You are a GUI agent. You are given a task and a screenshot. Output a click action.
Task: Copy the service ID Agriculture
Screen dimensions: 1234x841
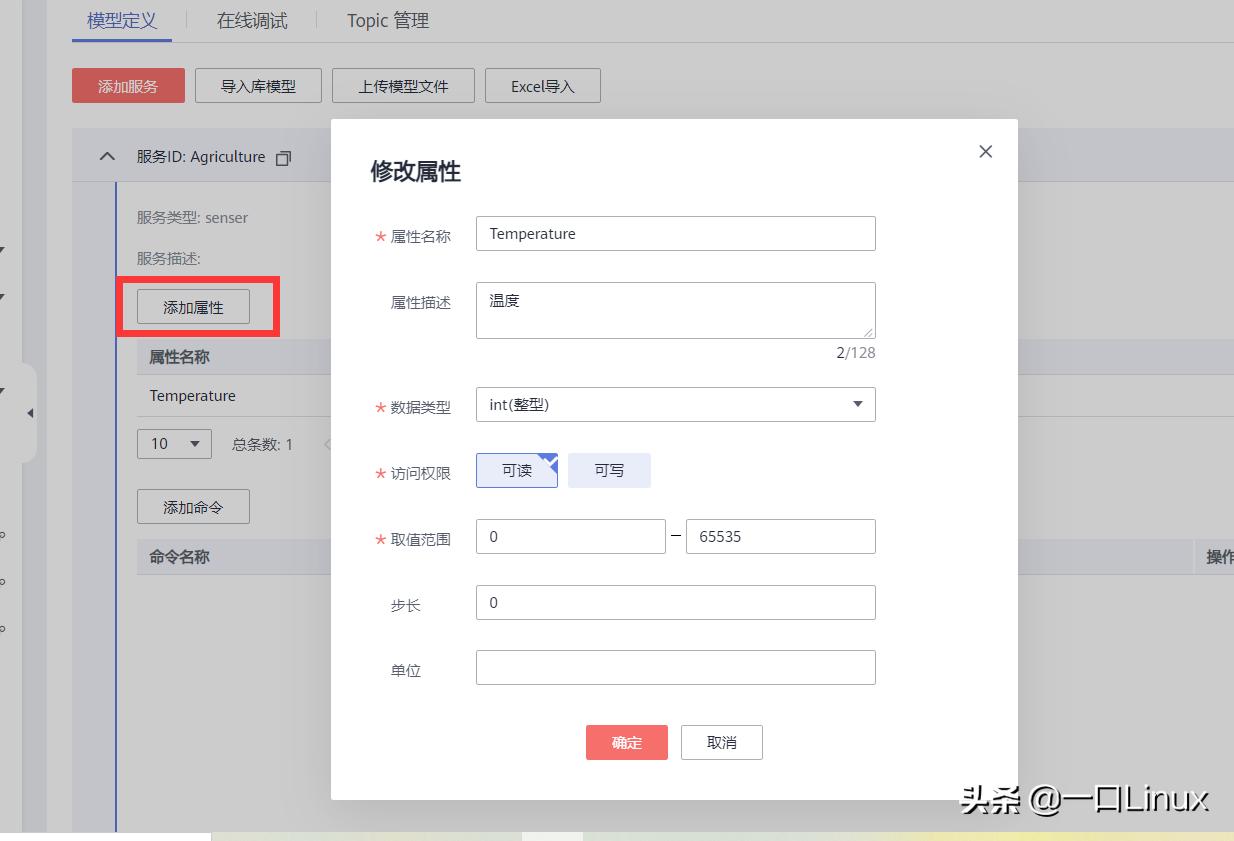282,157
